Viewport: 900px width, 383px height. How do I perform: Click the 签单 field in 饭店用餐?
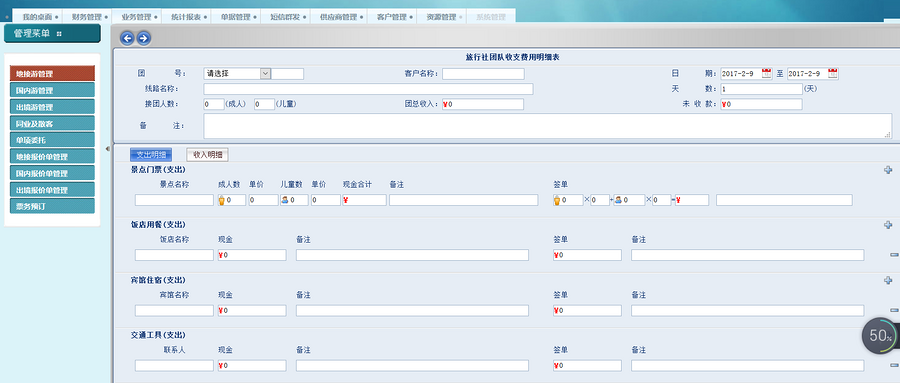click(x=587, y=255)
